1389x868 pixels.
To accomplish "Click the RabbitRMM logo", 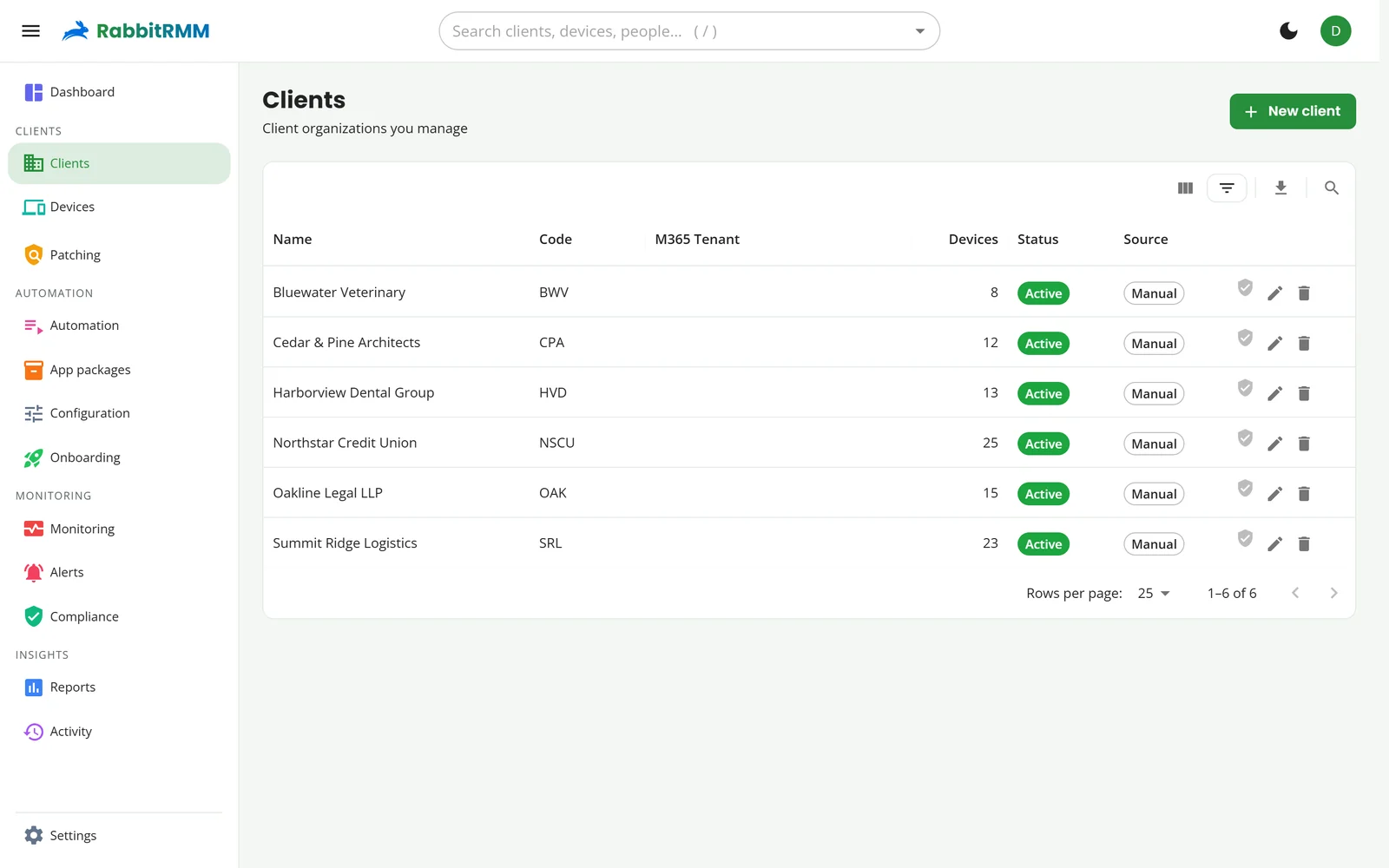I will coord(135,31).
